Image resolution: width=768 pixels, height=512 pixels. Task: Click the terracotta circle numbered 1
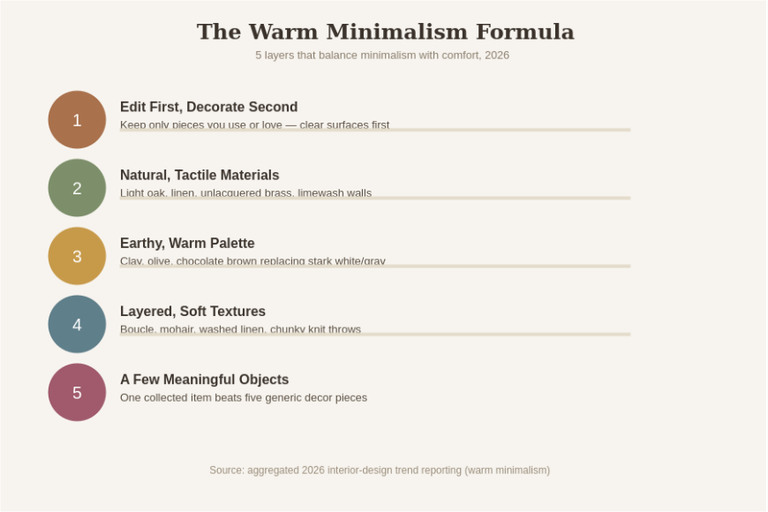point(77,120)
